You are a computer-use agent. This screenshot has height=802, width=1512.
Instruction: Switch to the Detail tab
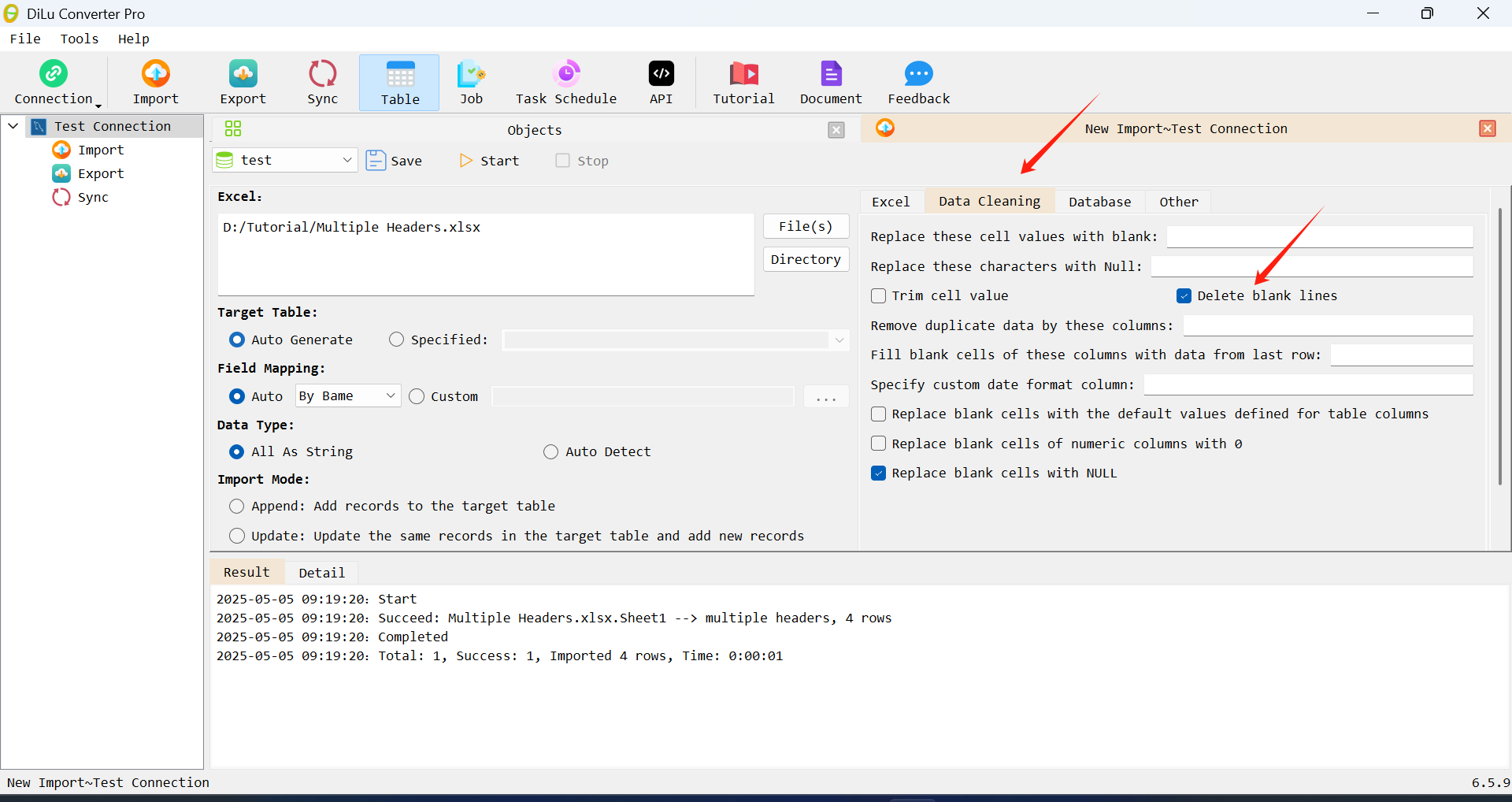321,573
